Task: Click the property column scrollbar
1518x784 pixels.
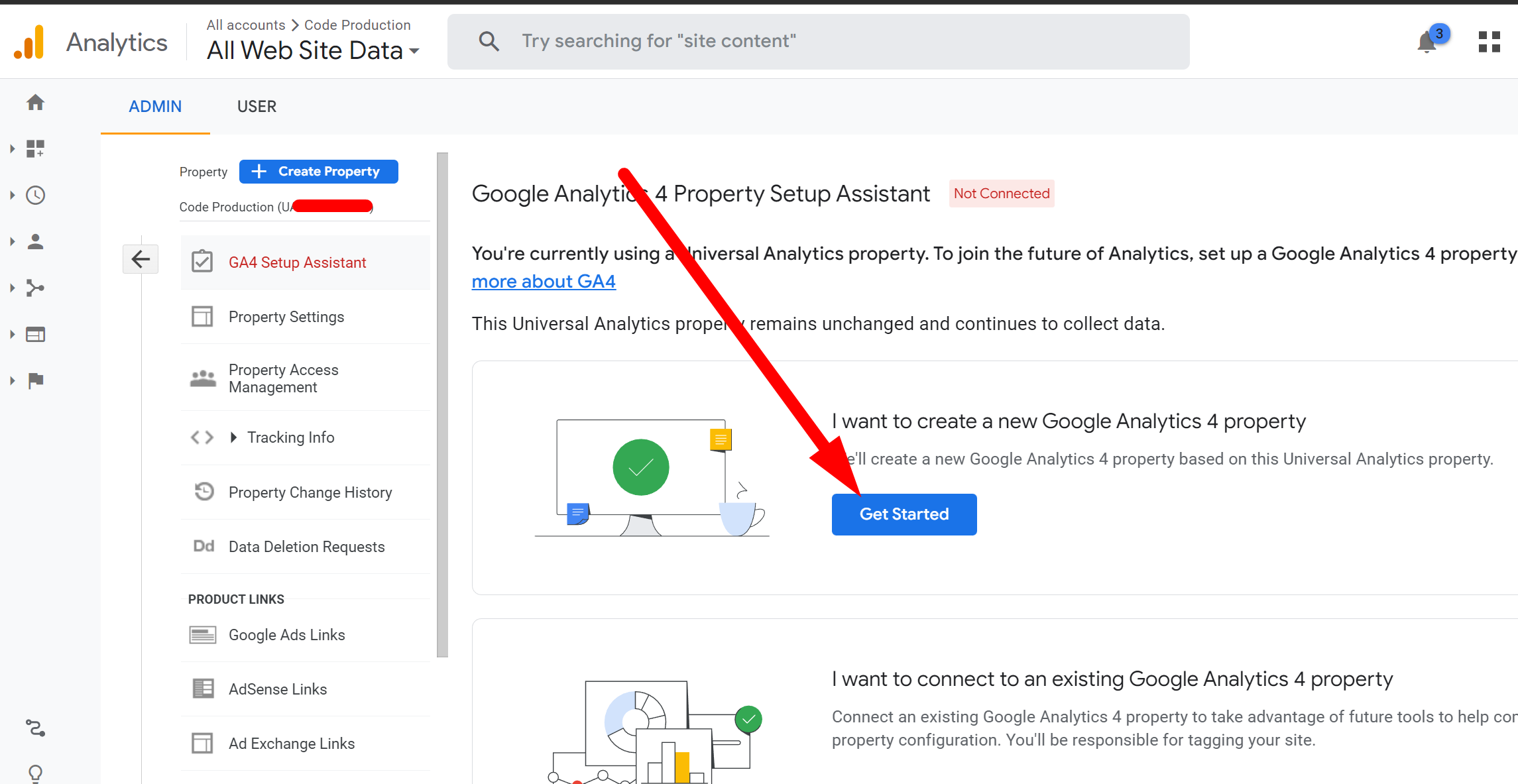Action: click(443, 405)
